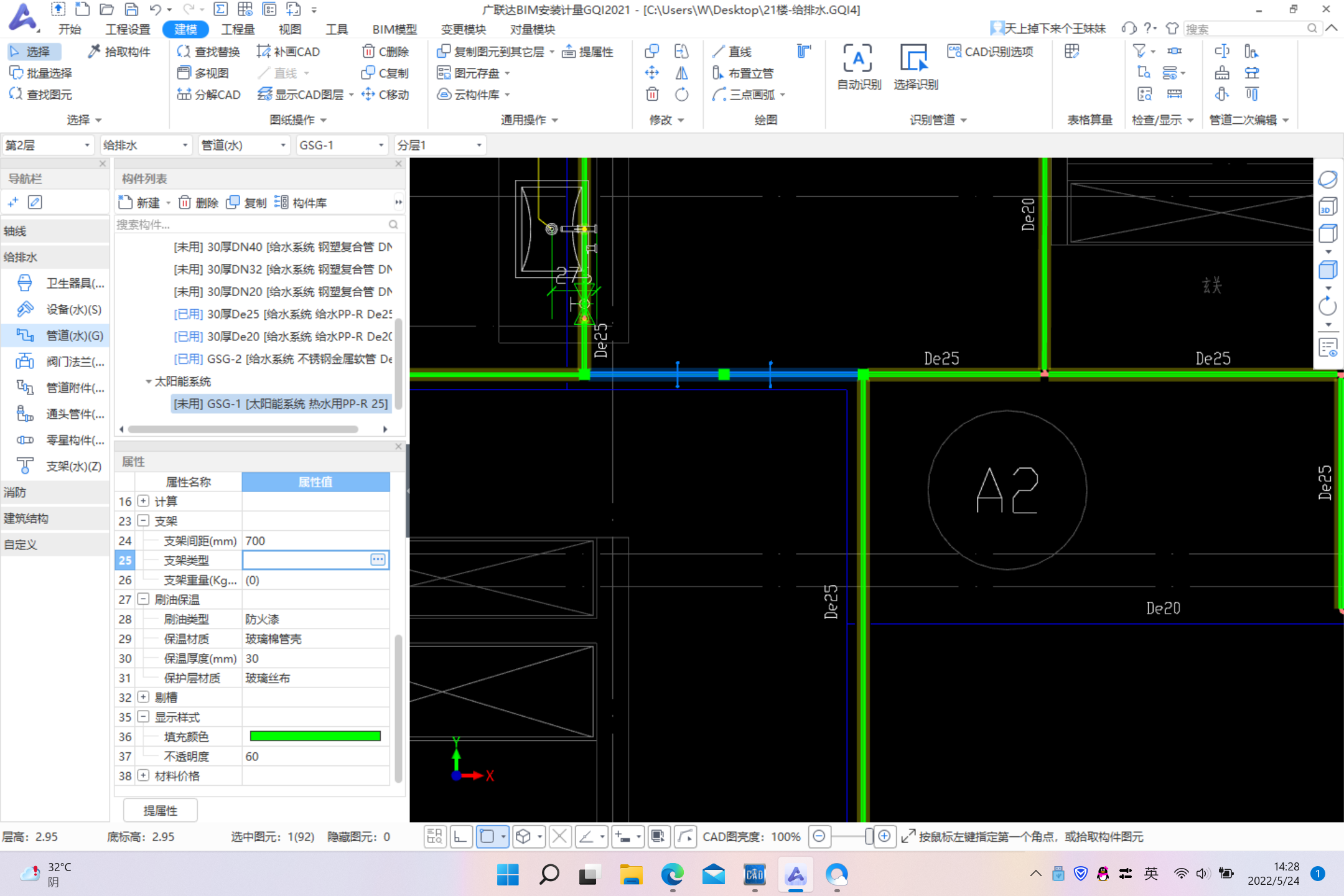Select 阀门法兰 in the navigation panel
Image resolution: width=1344 pixels, height=896 pixels.
(60, 362)
